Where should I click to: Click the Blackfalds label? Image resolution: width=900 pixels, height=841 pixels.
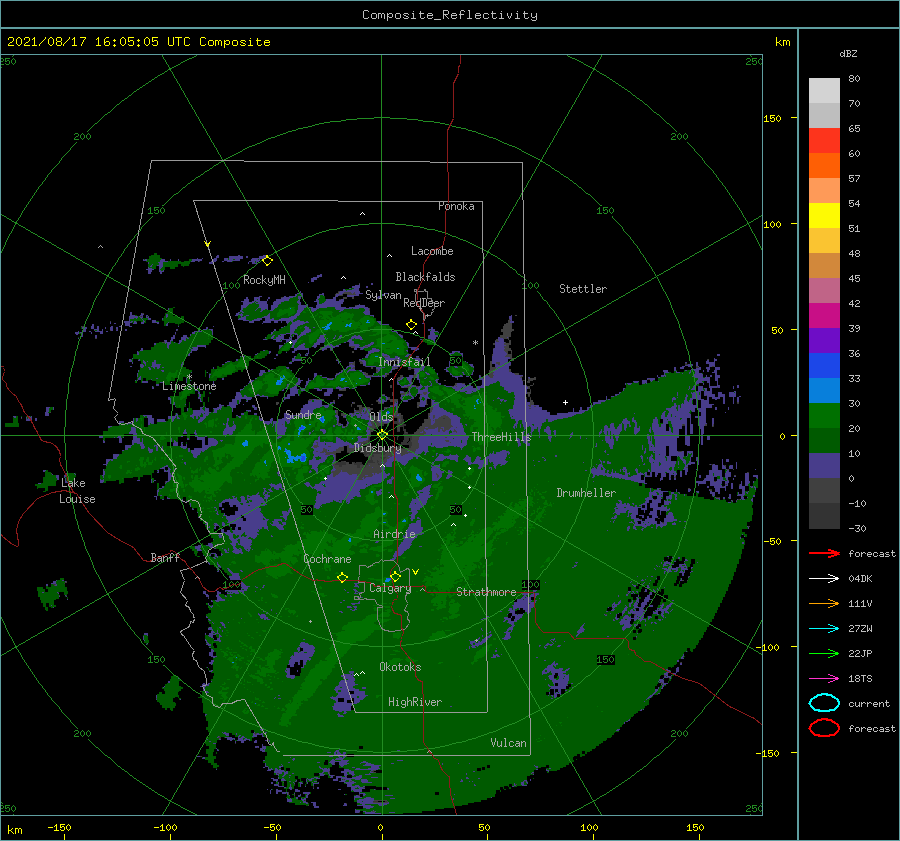pyautogui.click(x=425, y=277)
